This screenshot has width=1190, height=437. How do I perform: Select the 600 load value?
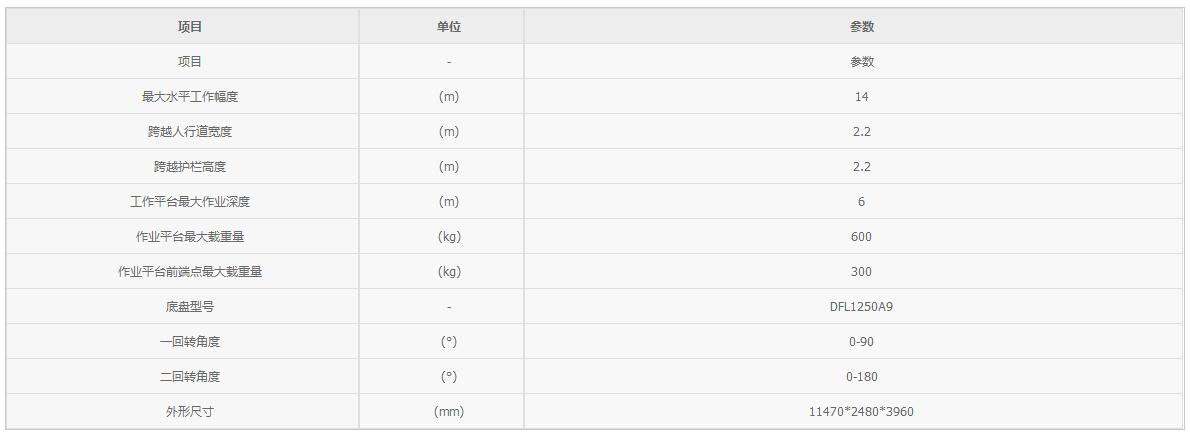[x=861, y=237]
